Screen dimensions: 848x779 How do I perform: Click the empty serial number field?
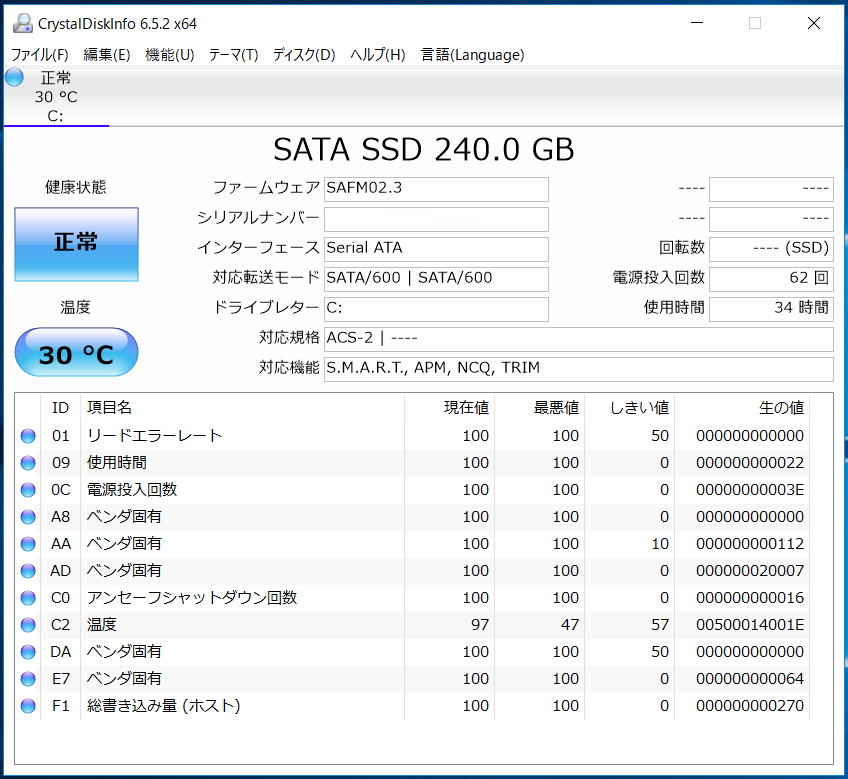click(x=436, y=219)
